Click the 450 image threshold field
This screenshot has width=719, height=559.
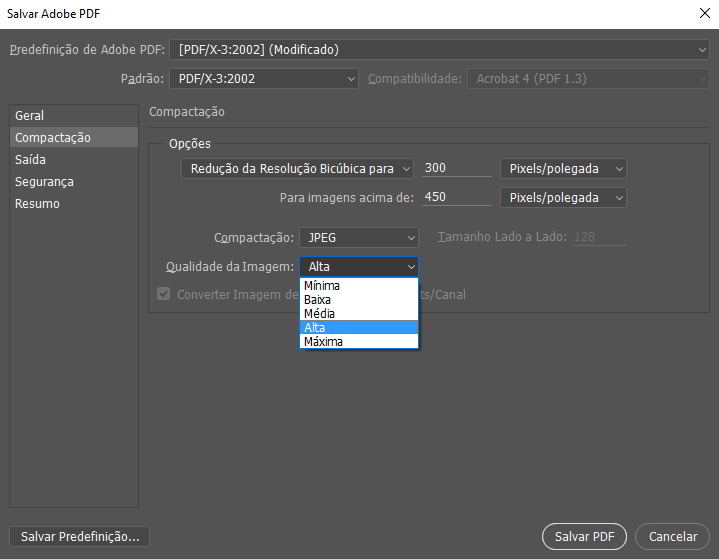coord(455,197)
